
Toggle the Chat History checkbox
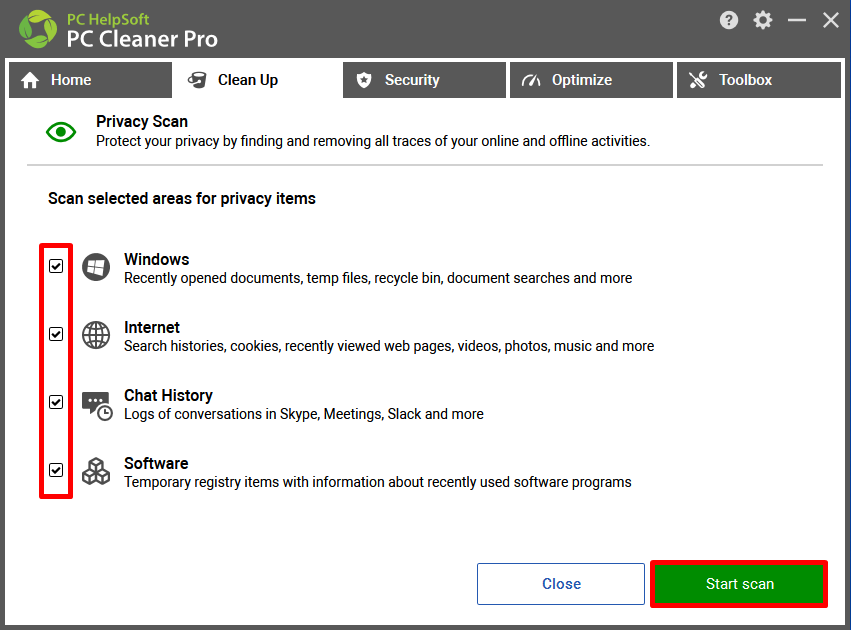click(x=56, y=402)
